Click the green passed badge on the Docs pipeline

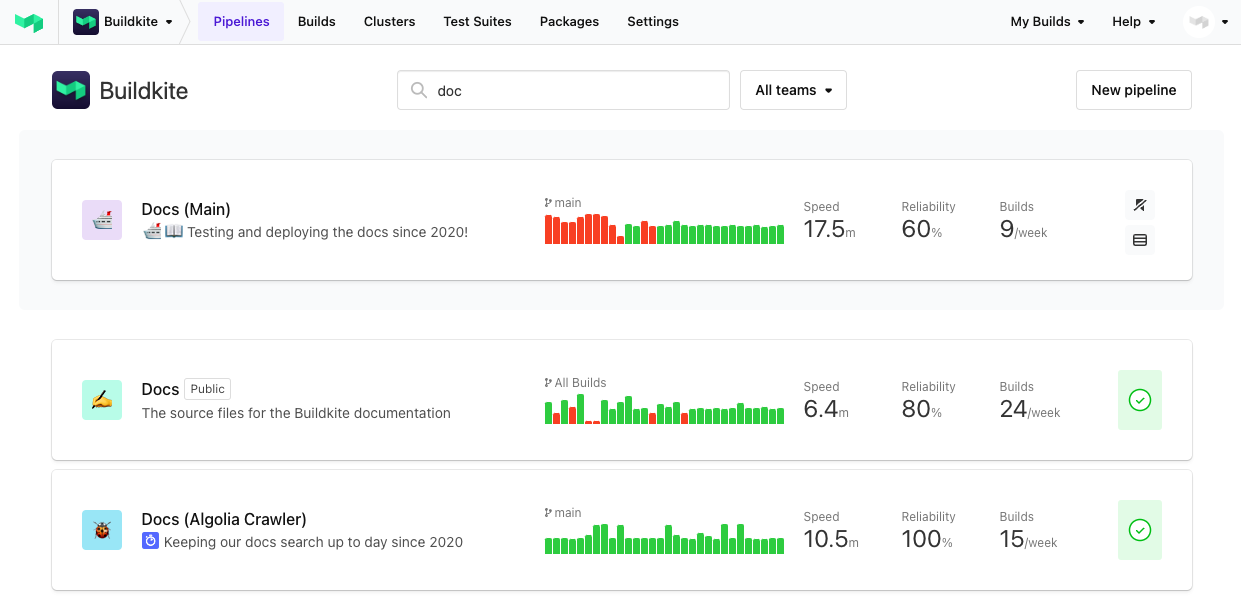pos(1139,399)
